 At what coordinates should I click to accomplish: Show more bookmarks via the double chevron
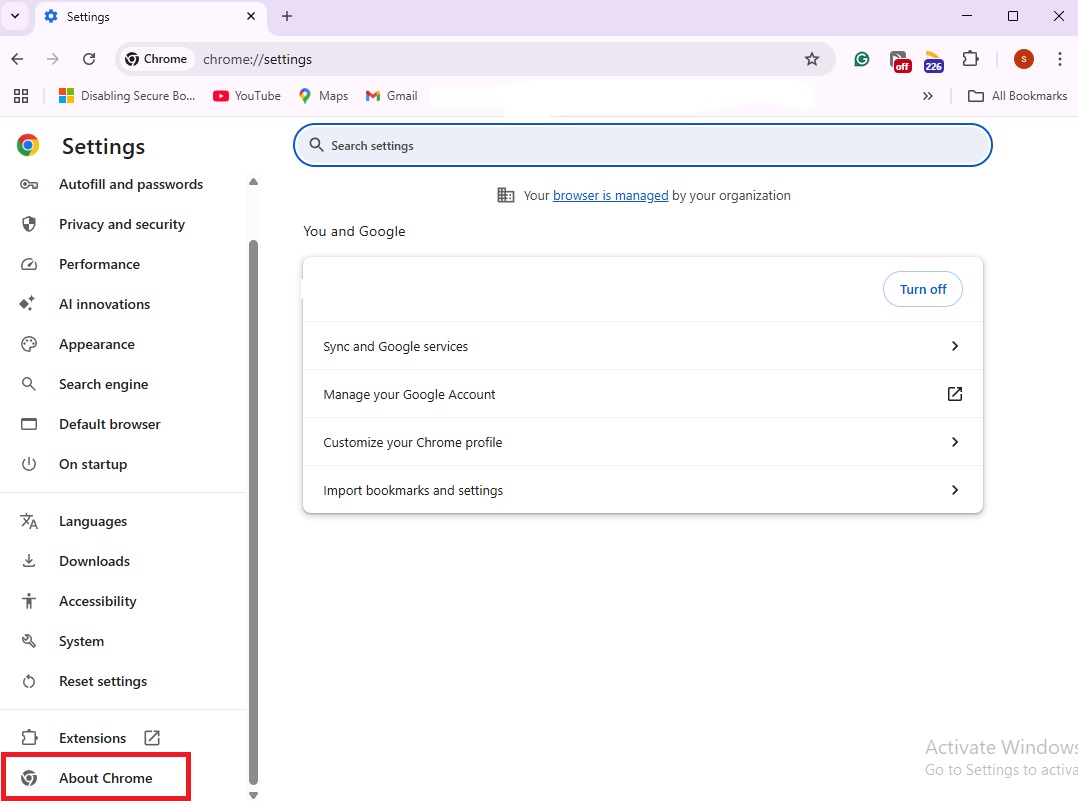(x=927, y=96)
